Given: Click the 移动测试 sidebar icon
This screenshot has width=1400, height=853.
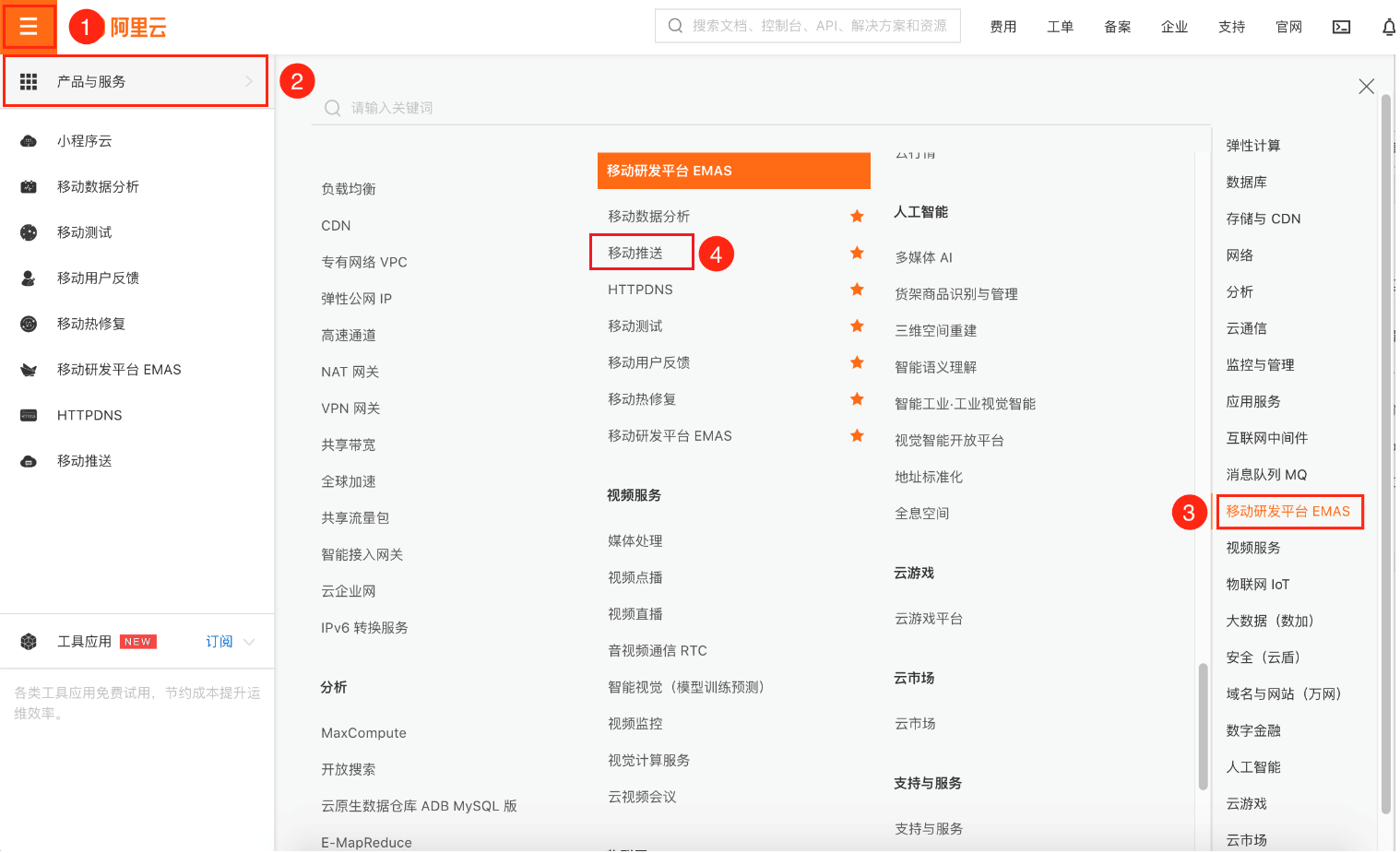Looking at the screenshot, I should point(29,232).
